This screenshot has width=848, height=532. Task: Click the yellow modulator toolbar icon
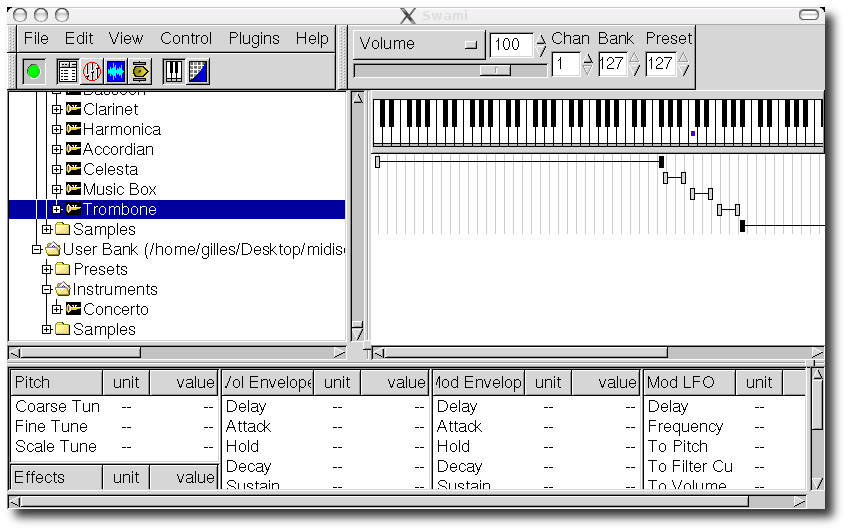[x=140, y=71]
